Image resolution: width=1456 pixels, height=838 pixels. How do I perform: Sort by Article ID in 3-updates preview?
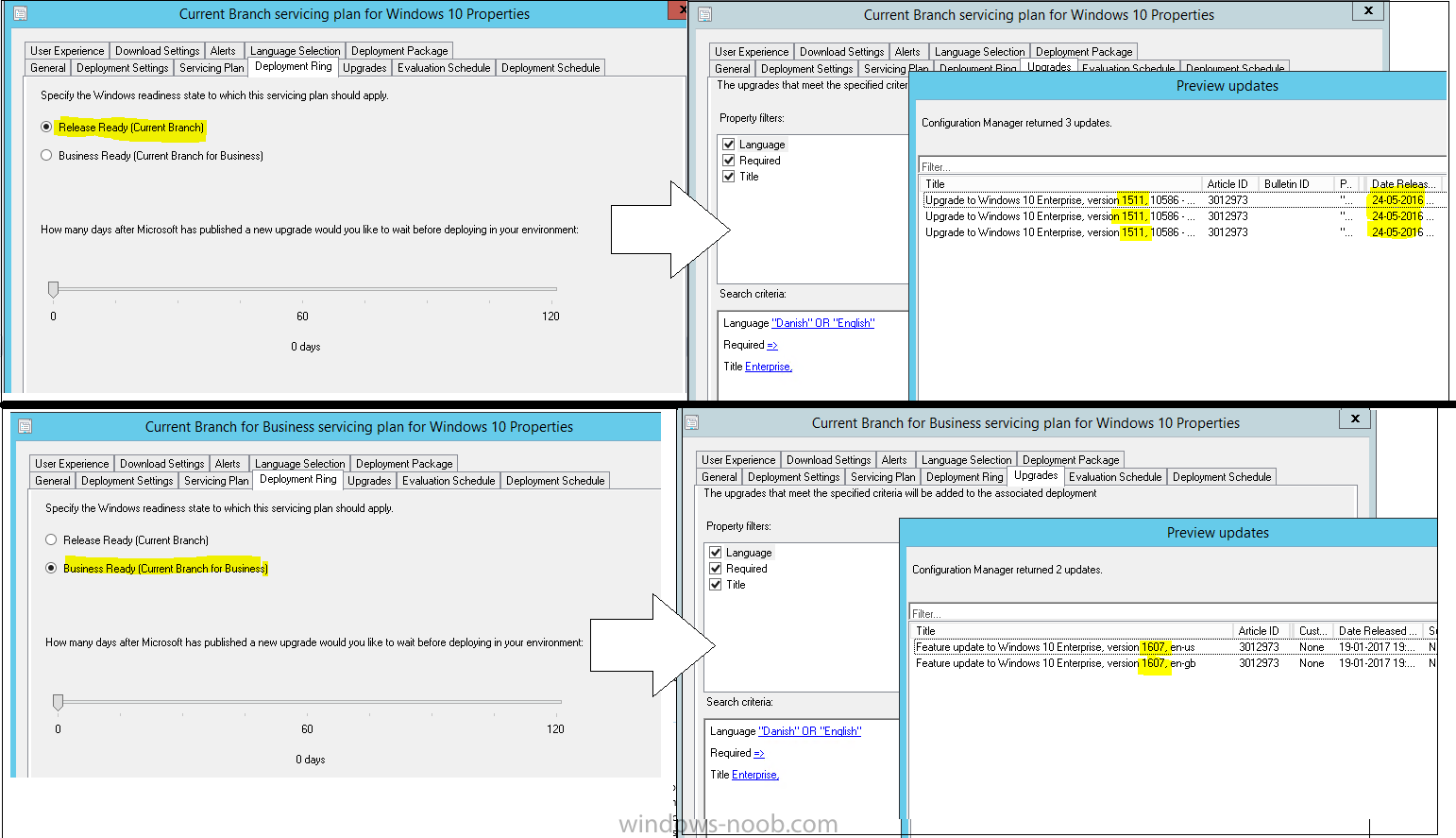tap(1229, 184)
